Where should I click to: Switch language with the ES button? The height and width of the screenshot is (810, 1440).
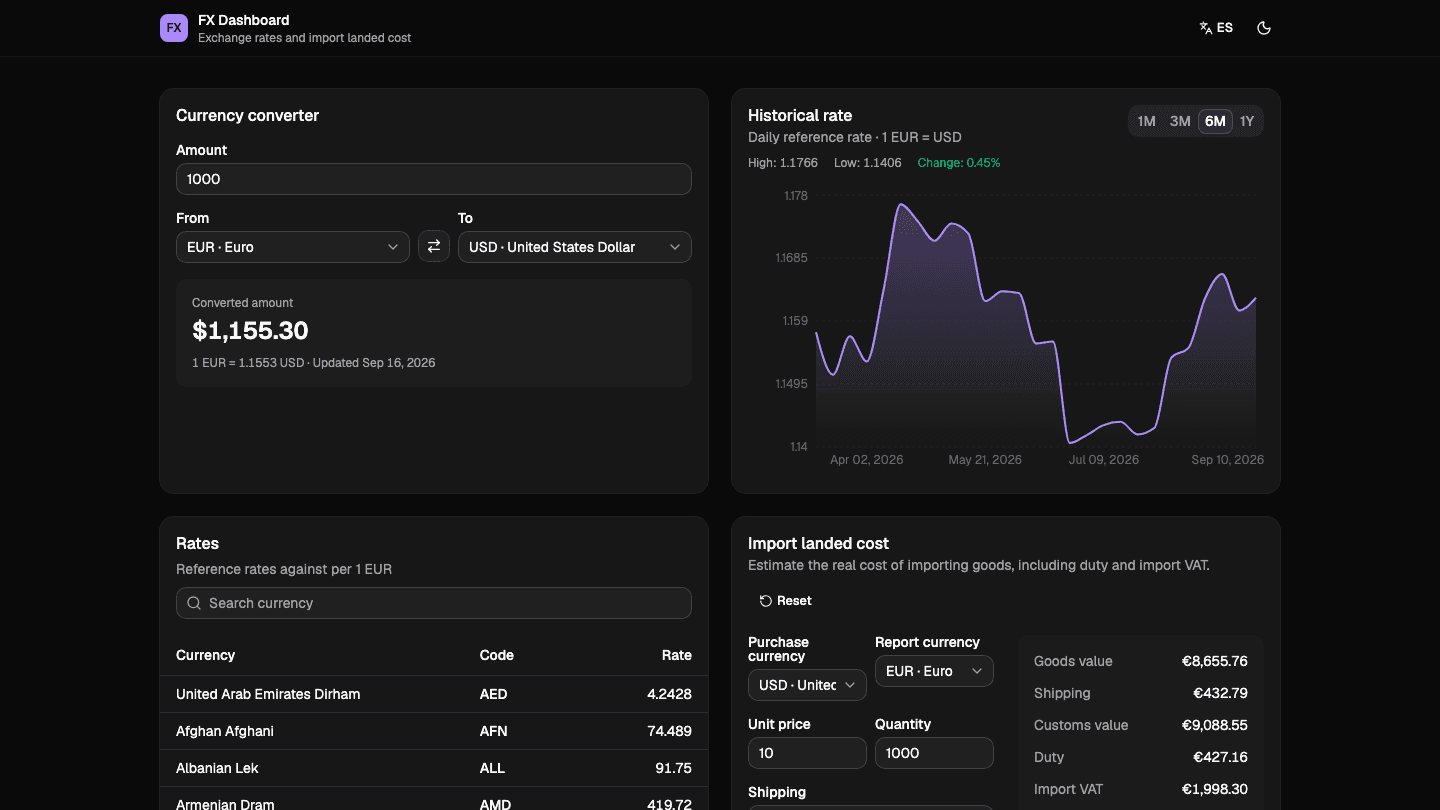click(1216, 28)
